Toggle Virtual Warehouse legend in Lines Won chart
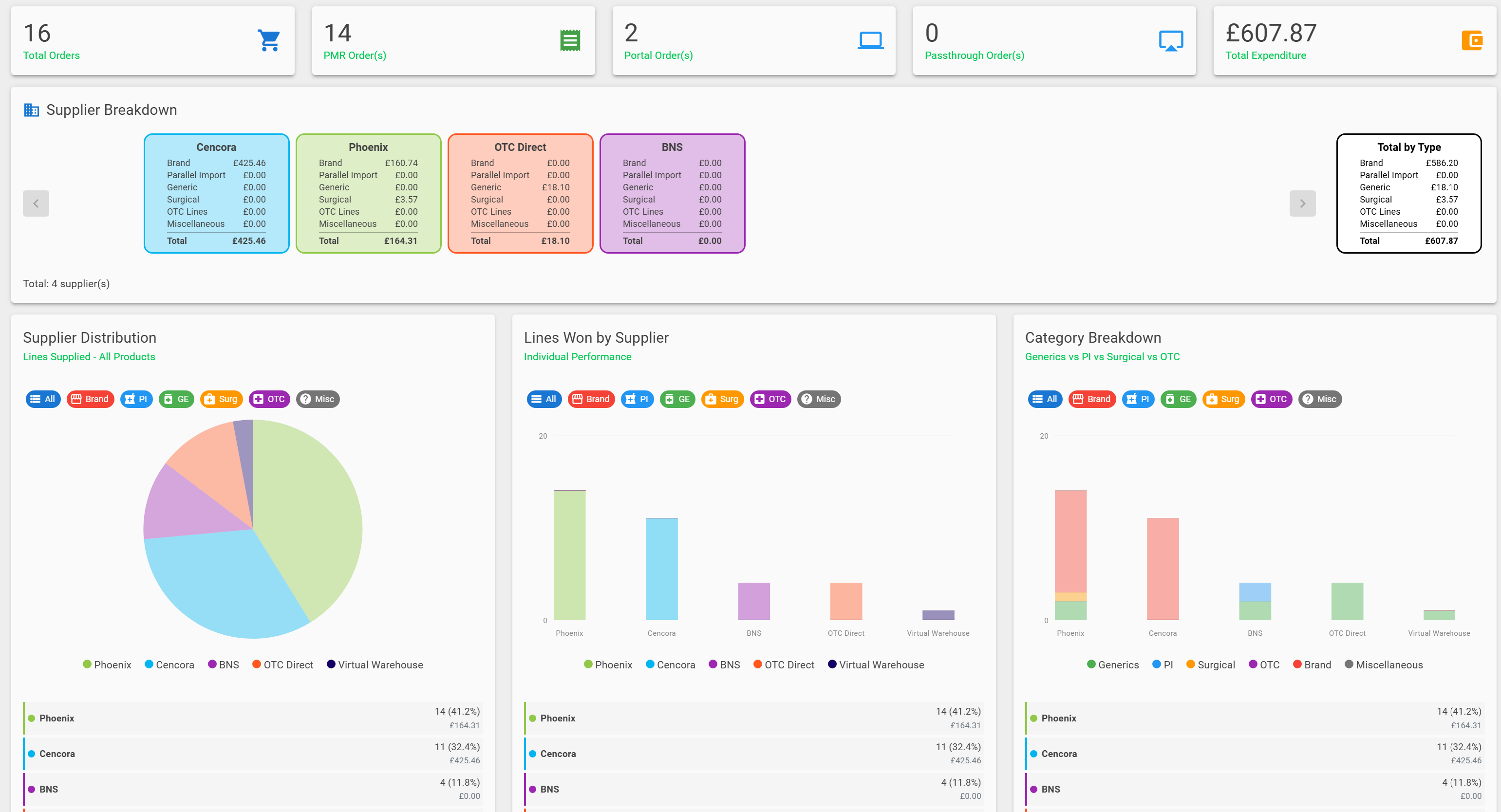Screen dimensions: 1501x812 click(x=876, y=664)
